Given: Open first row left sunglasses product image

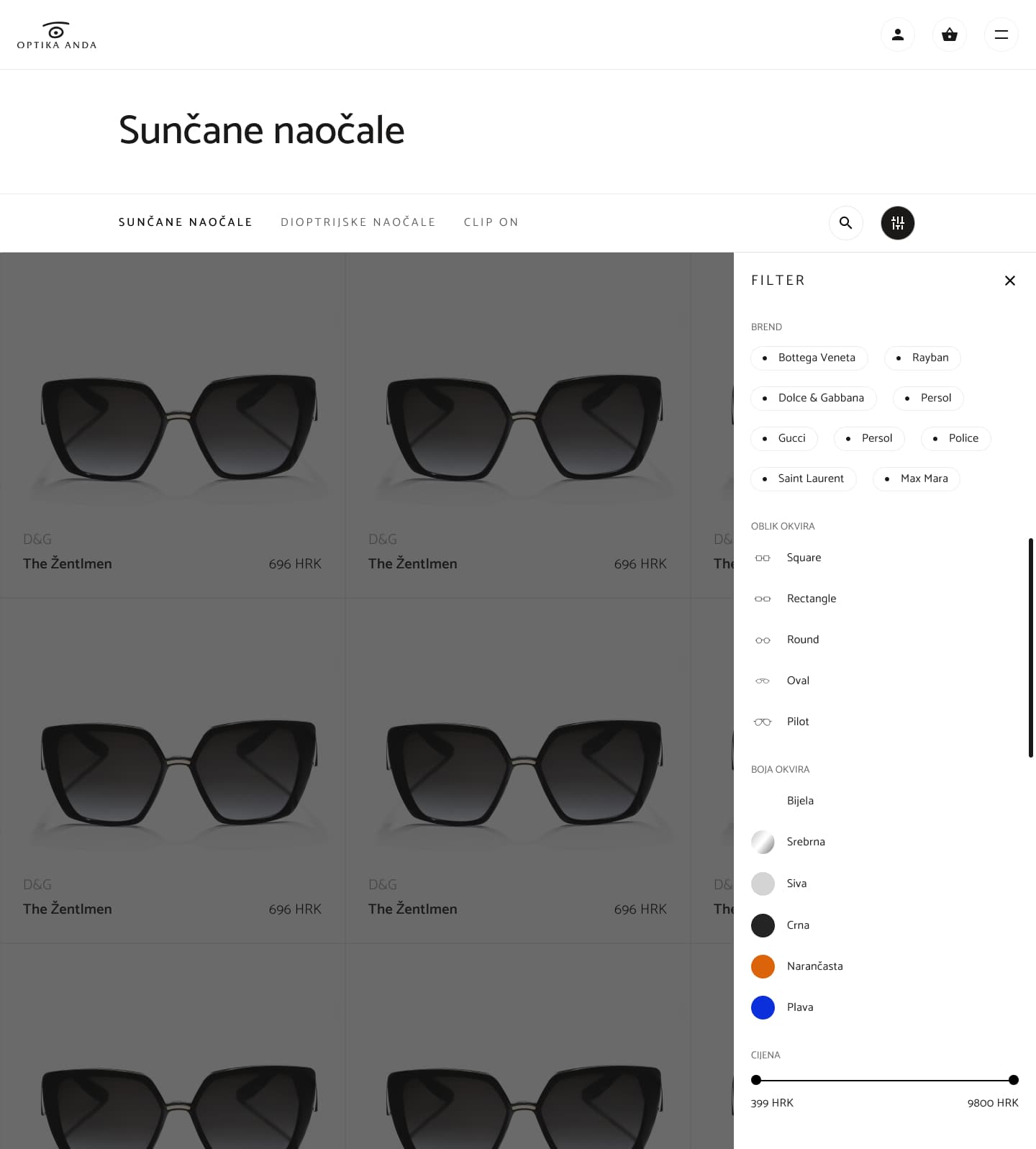Looking at the screenshot, I should pos(179,428).
